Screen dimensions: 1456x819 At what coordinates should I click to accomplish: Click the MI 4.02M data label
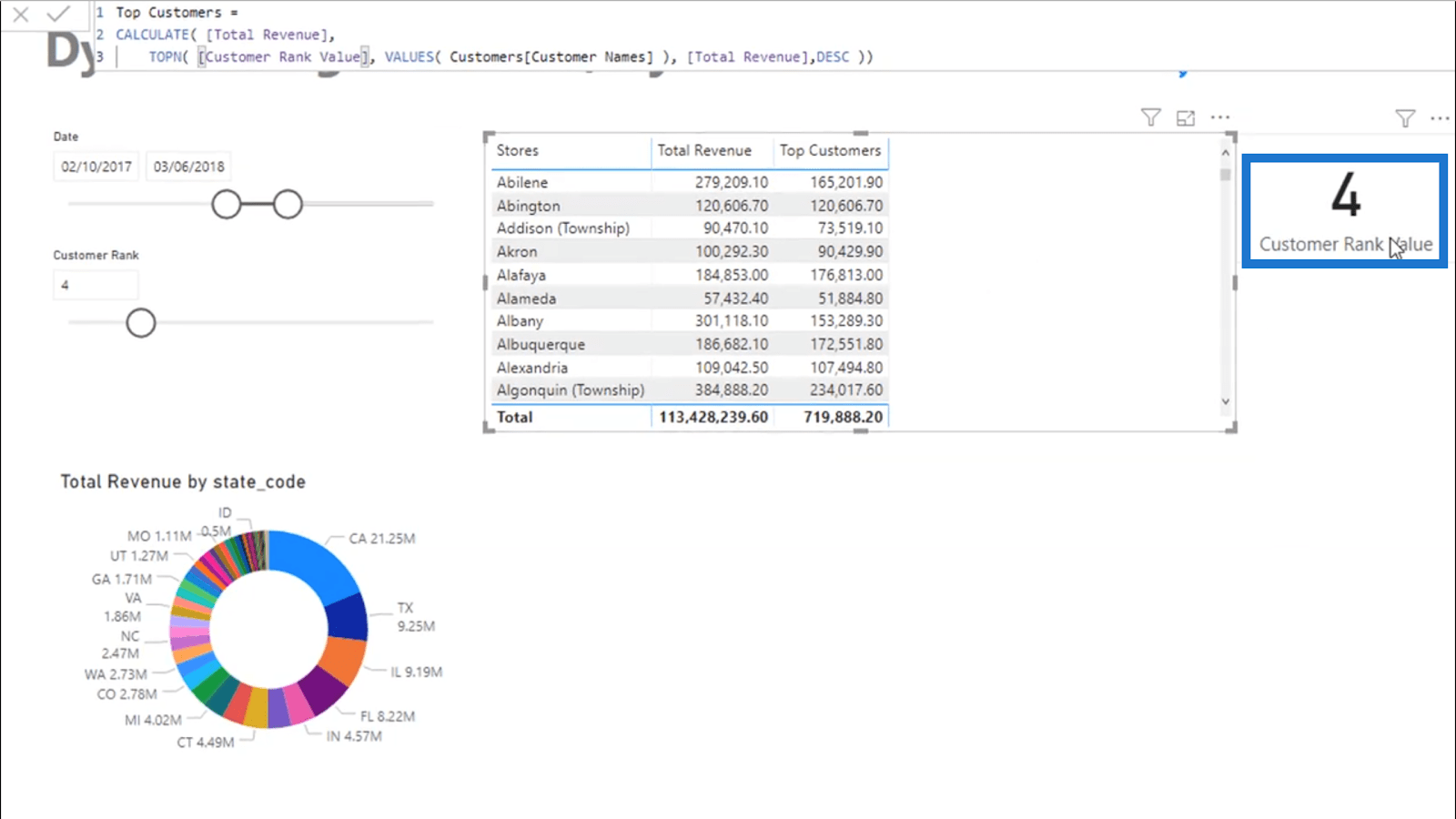153,720
